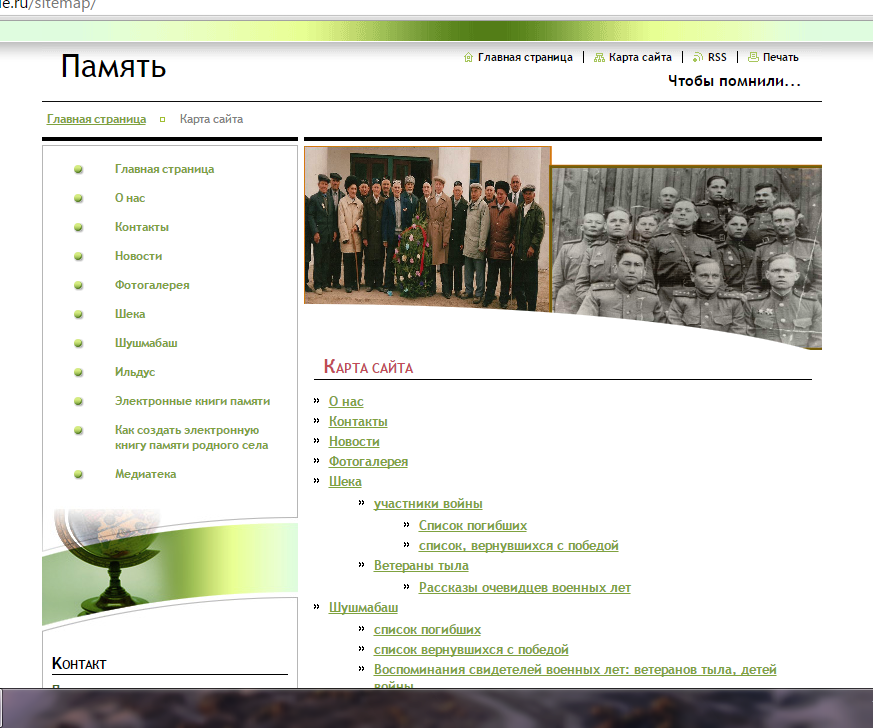Click the sitemap icon beside Карта сайта

[599, 57]
